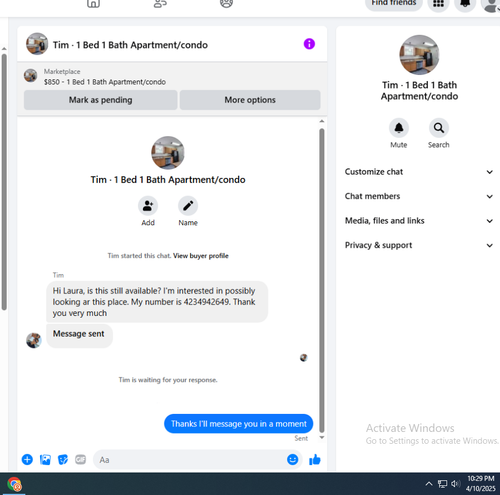500x495 pixels.
Task: Click the center chat profile photo
Action: (x=168, y=153)
